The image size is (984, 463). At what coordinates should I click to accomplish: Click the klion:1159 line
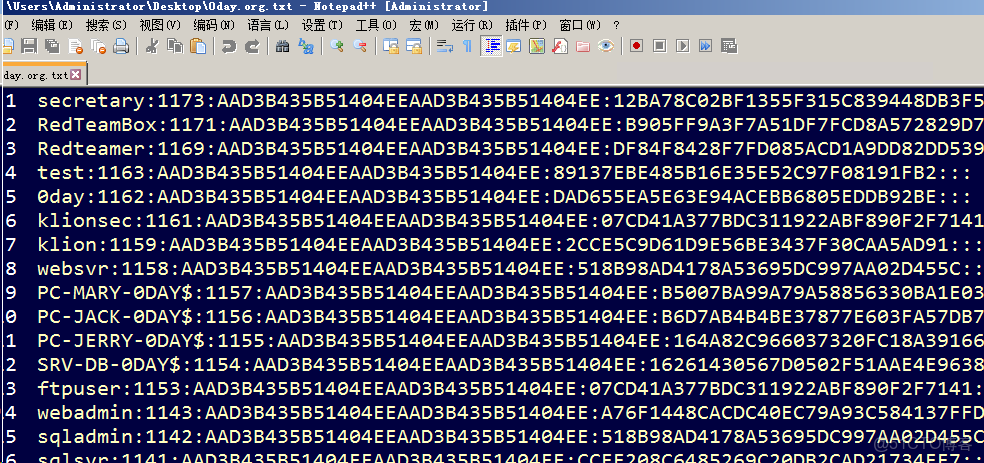point(511,245)
